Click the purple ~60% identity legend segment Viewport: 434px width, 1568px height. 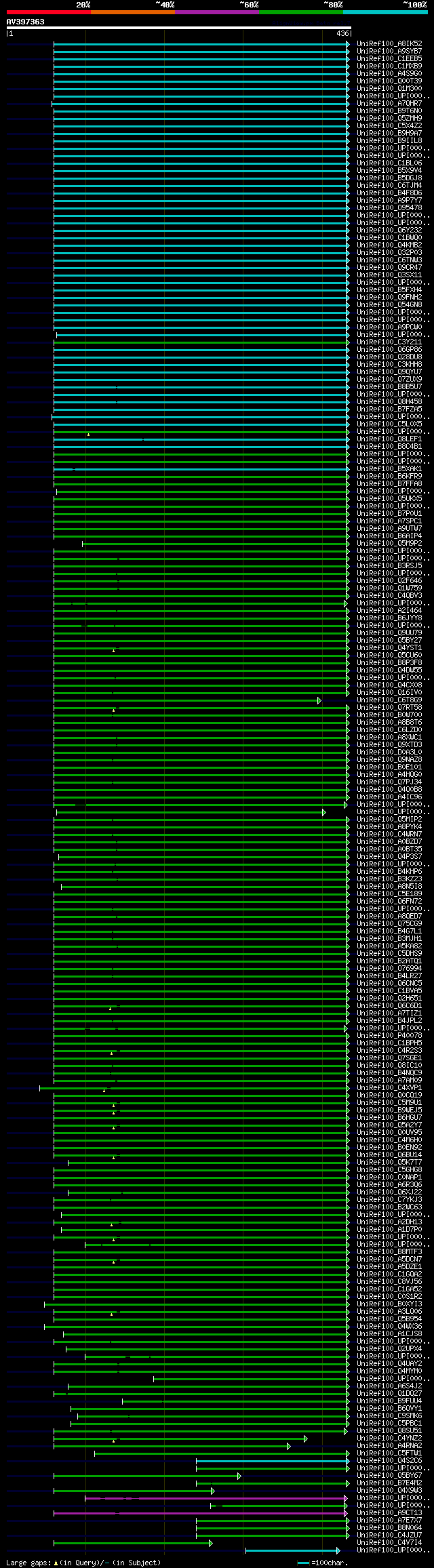217,12
